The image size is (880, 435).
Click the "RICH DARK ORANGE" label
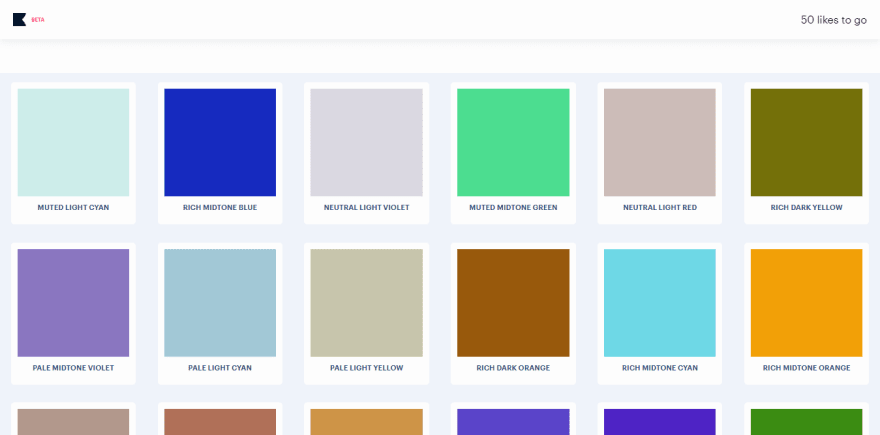pyautogui.click(x=513, y=368)
